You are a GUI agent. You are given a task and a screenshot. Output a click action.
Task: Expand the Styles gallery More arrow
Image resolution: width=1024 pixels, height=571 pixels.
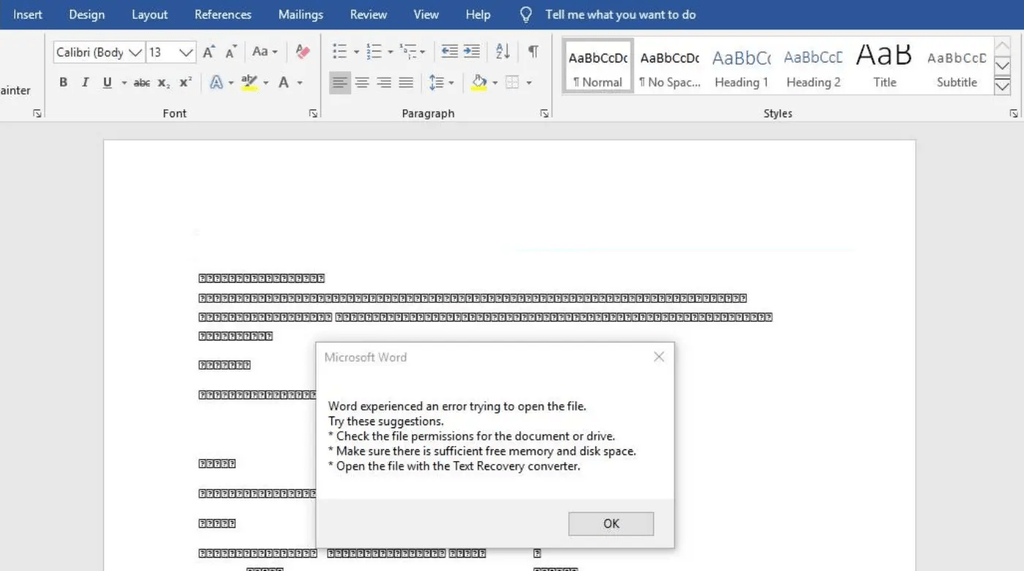[x=1002, y=86]
